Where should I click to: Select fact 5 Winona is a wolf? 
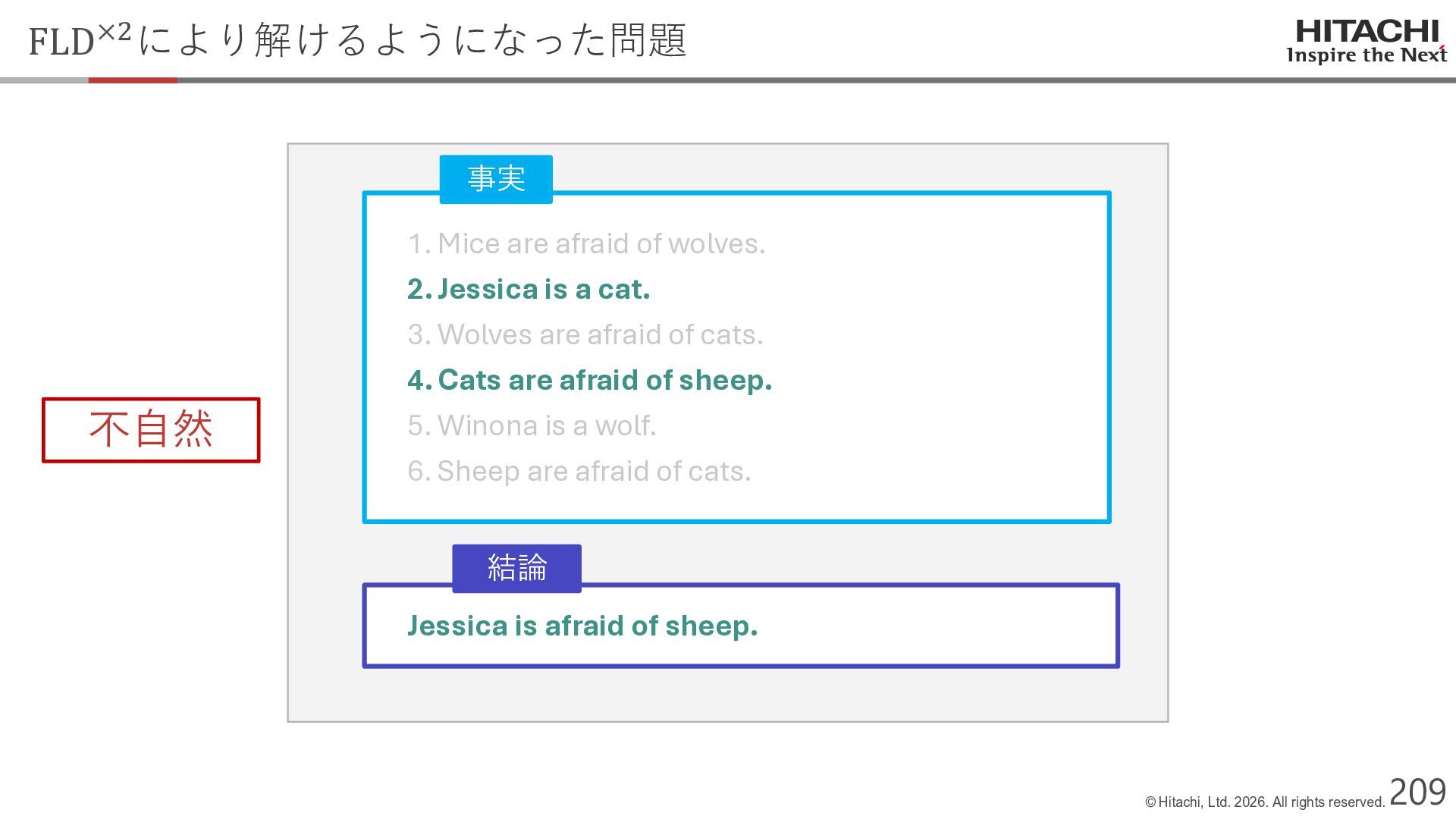[532, 425]
